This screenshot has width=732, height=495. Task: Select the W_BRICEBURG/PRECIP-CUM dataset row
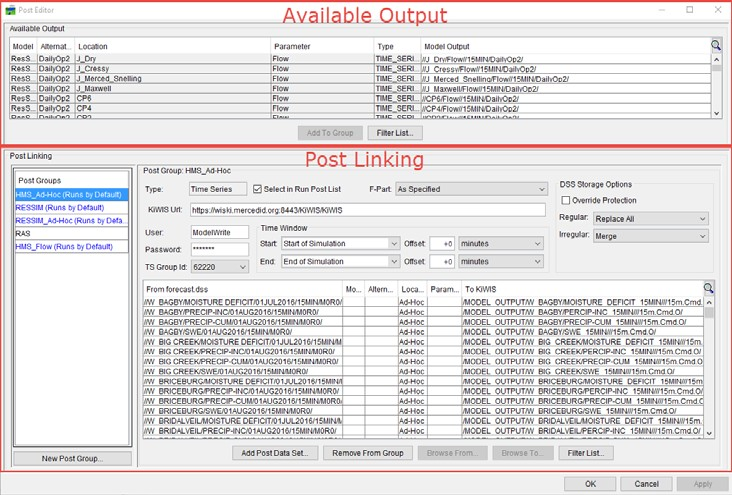coord(423,401)
